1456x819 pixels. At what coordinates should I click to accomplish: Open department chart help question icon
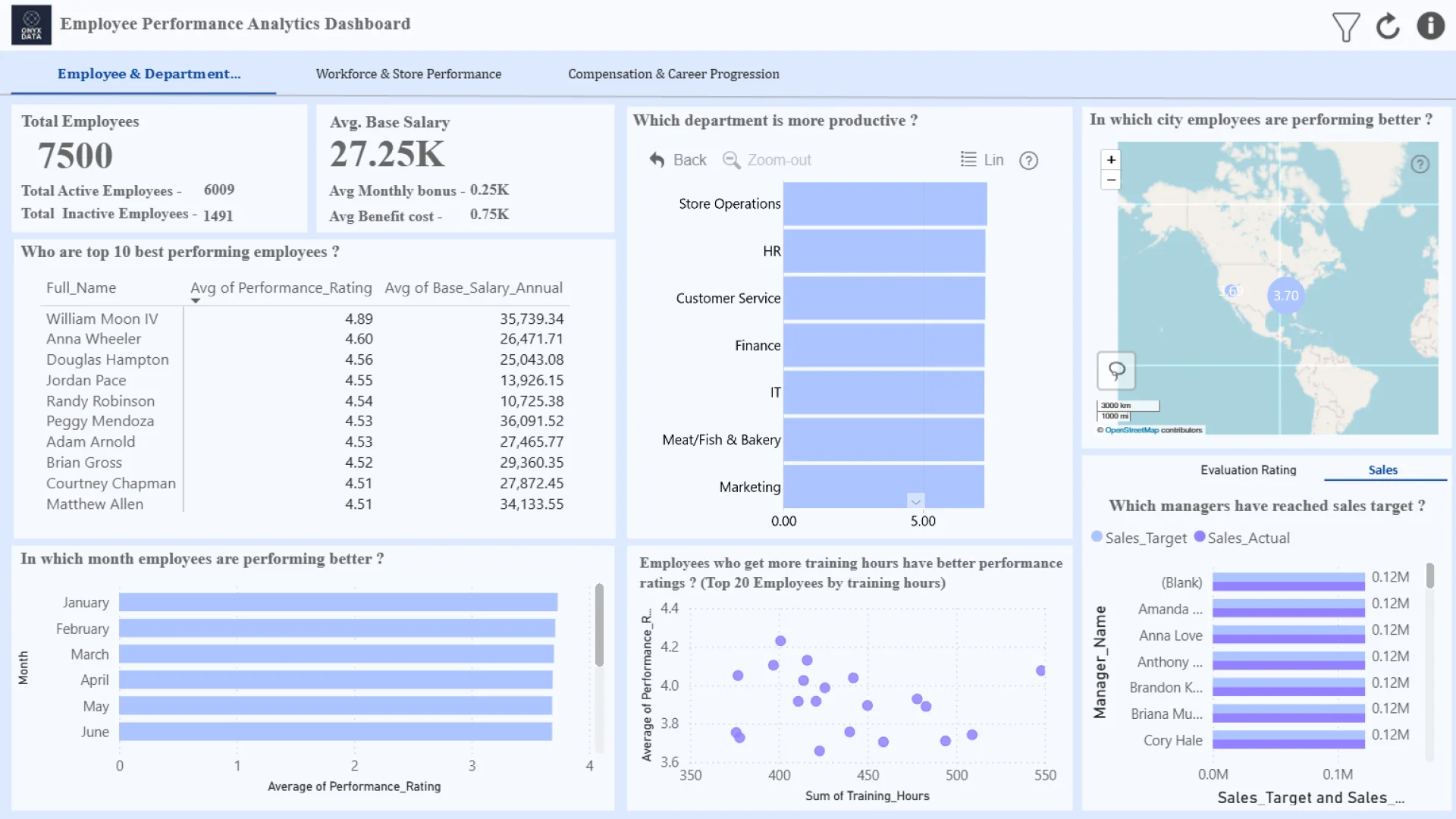1028,160
